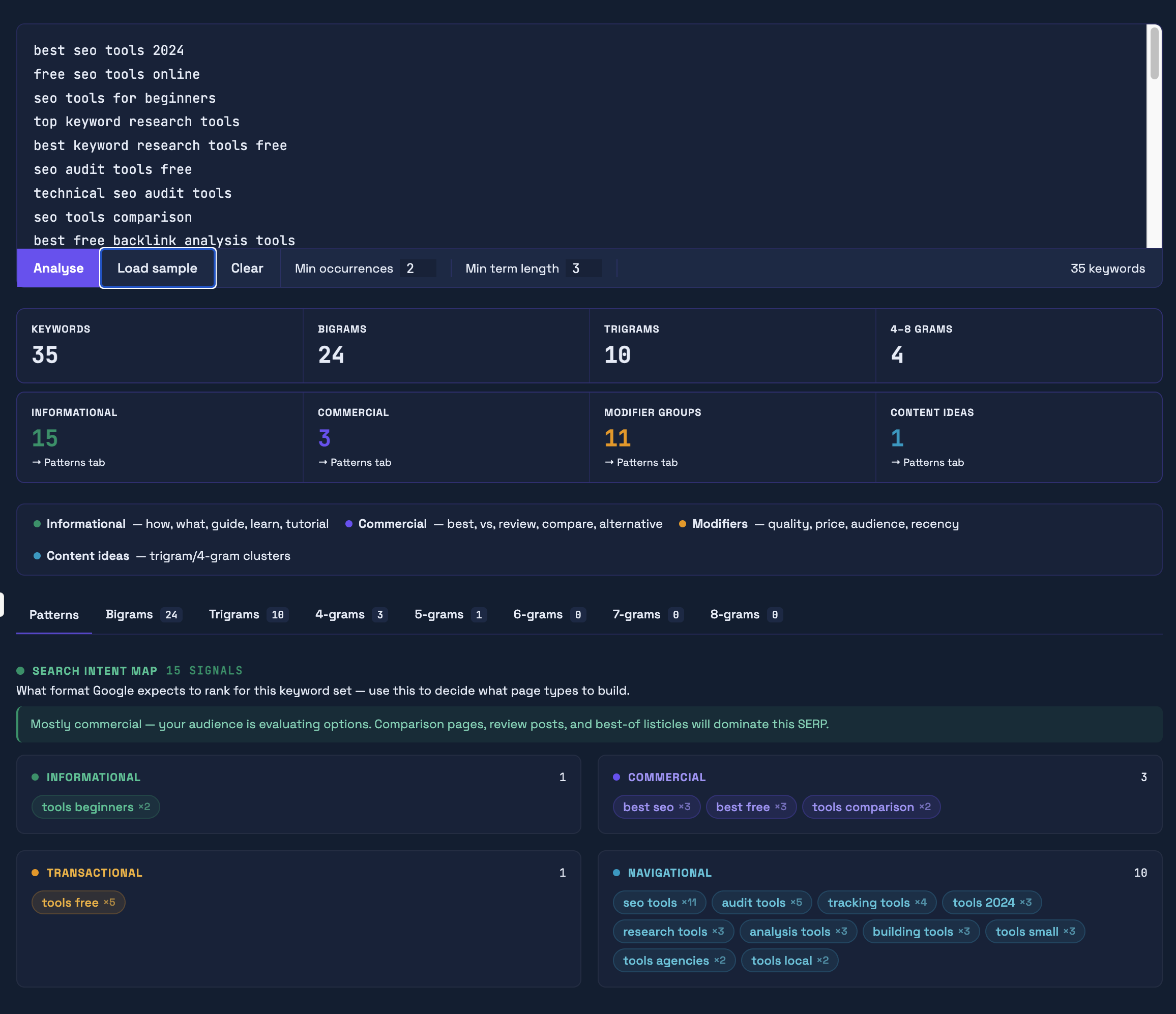This screenshot has height=1014, width=1176.
Task: Click the Transactional card heading
Action: click(94, 873)
